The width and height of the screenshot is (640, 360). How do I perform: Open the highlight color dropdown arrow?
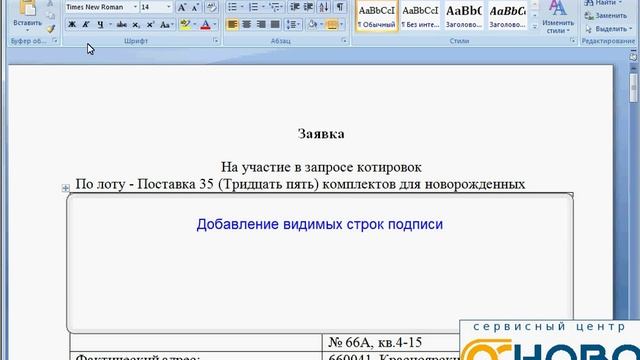pos(194,25)
